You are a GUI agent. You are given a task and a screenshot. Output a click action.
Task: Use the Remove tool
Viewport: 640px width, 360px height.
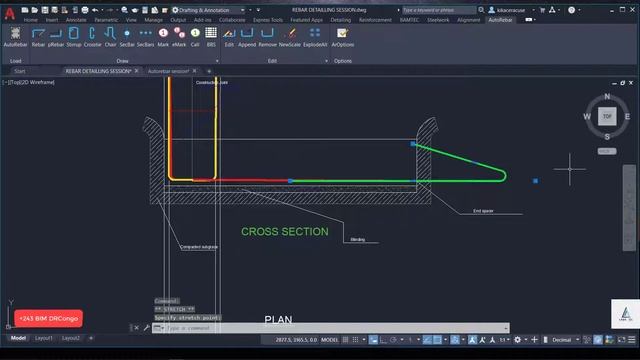(267, 37)
